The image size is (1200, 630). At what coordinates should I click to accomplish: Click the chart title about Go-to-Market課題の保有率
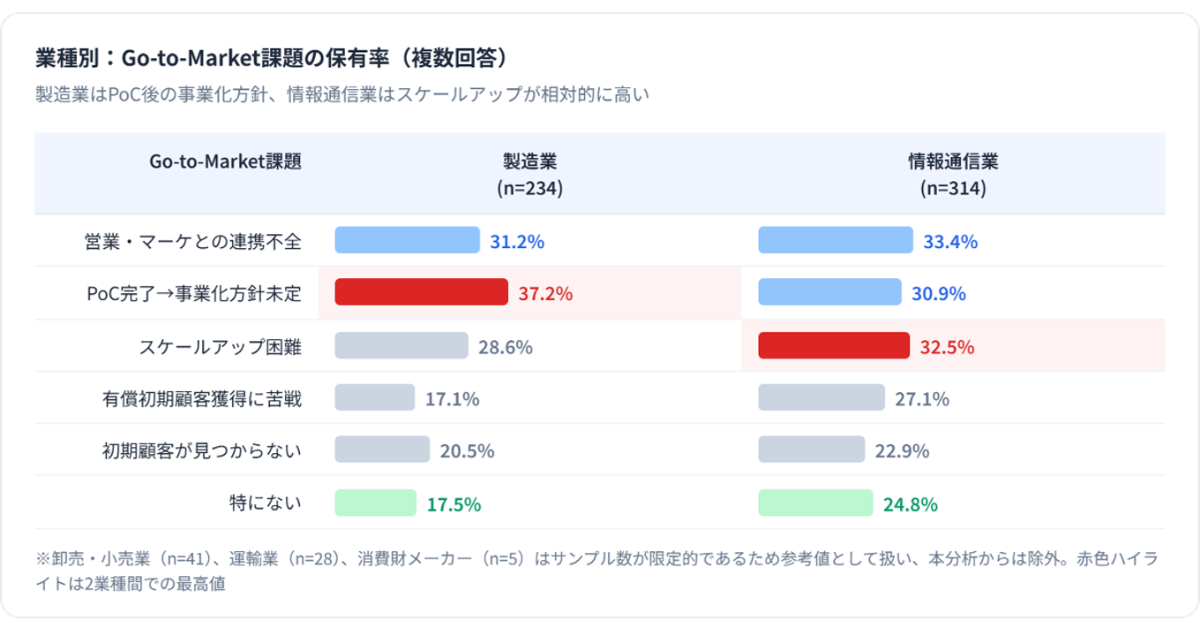277,57
